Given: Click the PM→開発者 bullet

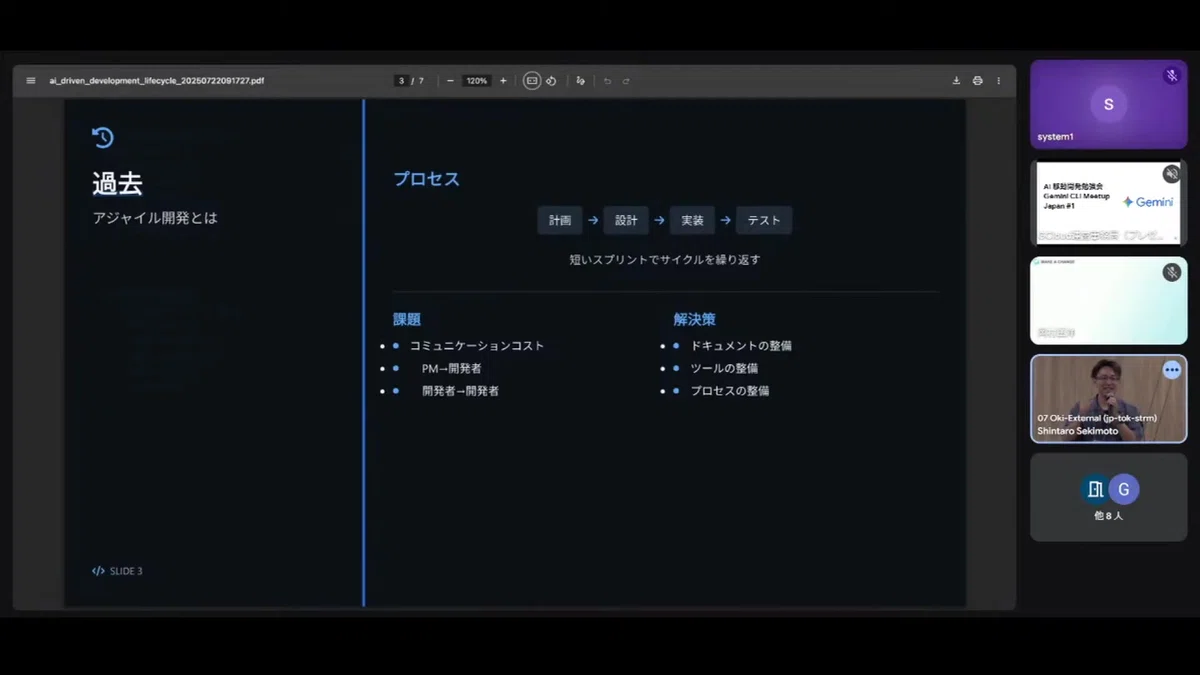Looking at the screenshot, I should coord(451,369).
